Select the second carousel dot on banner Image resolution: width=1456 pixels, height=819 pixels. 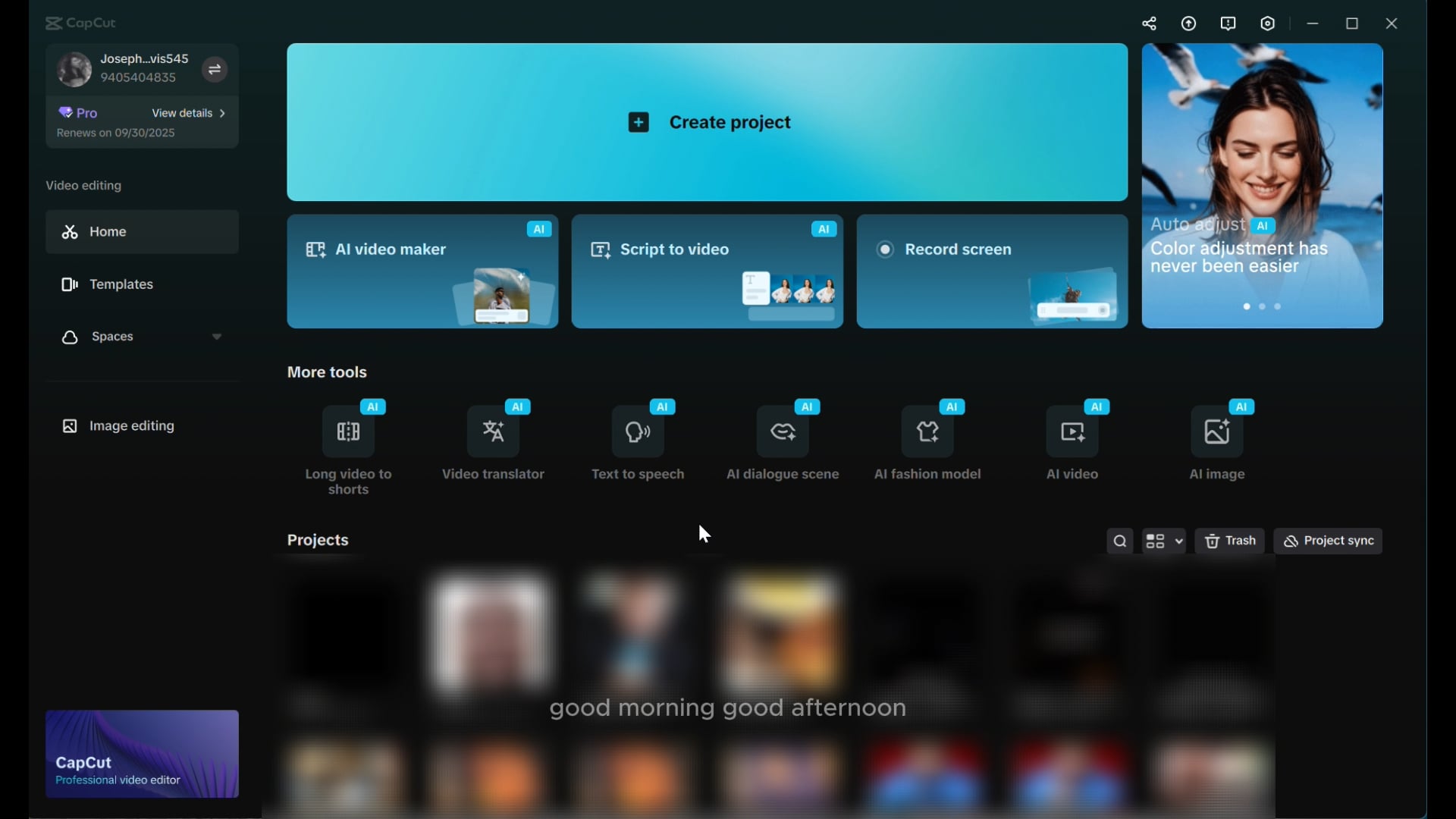click(x=1263, y=307)
